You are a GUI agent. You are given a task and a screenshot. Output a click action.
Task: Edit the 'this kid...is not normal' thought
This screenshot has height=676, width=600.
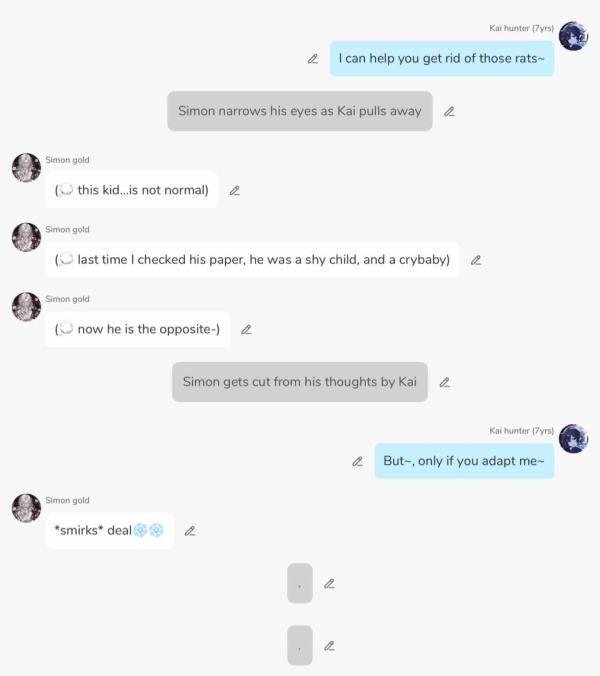[x=234, y=191]
